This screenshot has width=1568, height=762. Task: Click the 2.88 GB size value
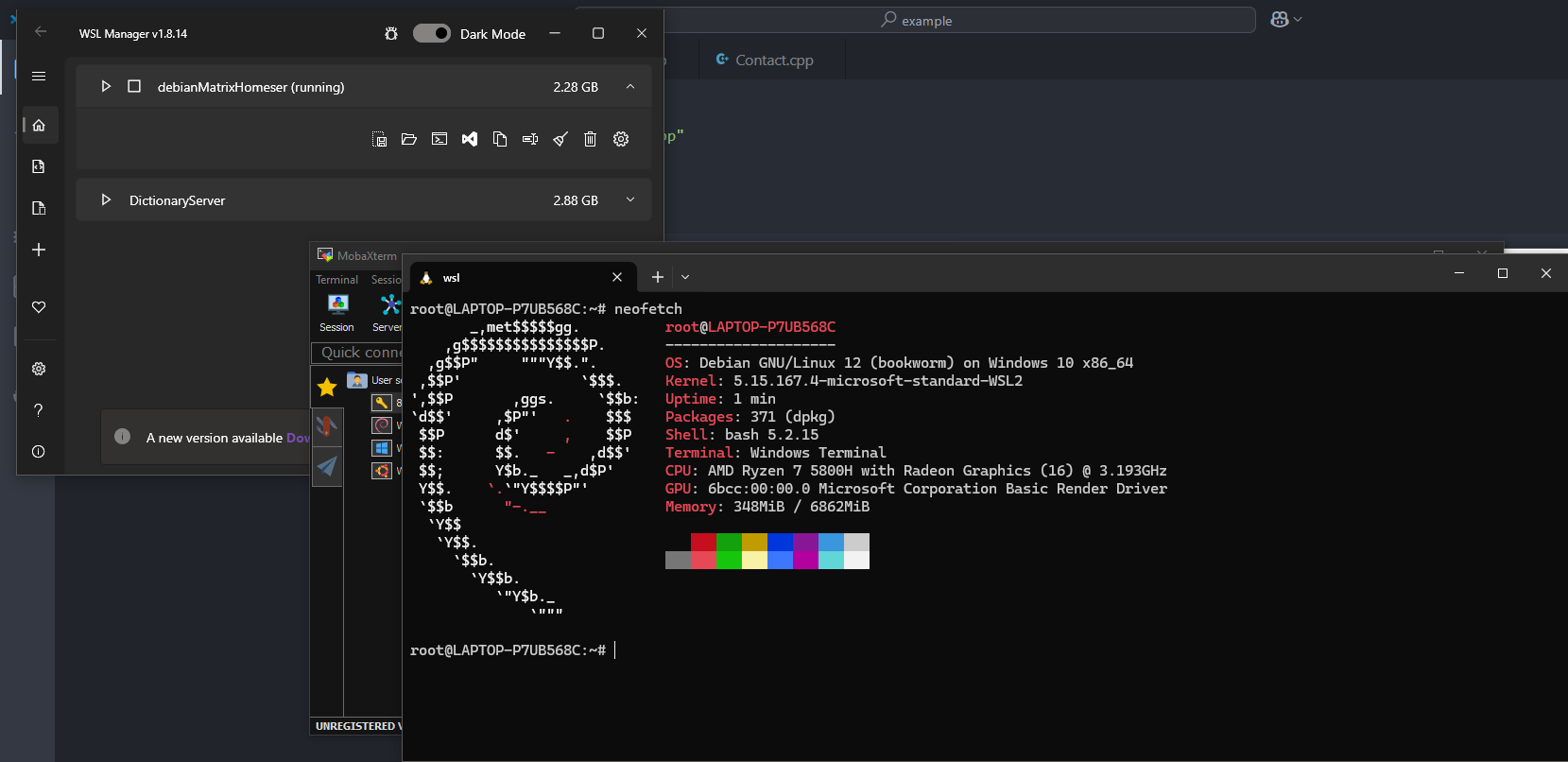coord(576,200)
